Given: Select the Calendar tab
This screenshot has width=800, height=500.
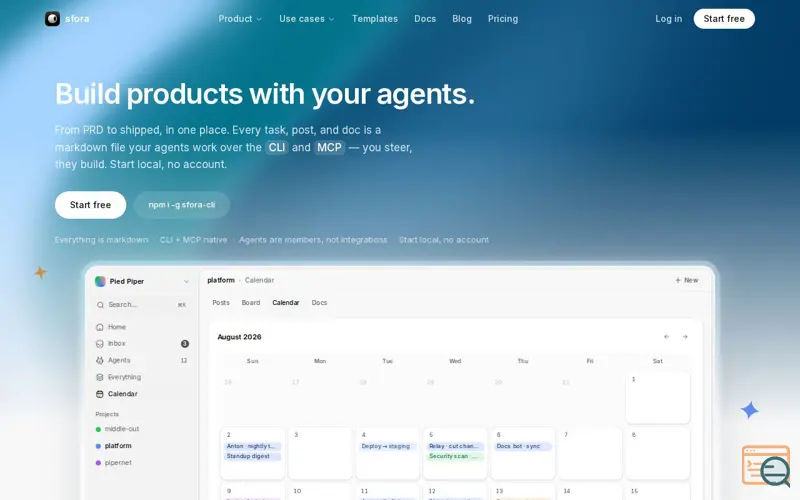Looking at the screenshot, I should tap(286, 303).
